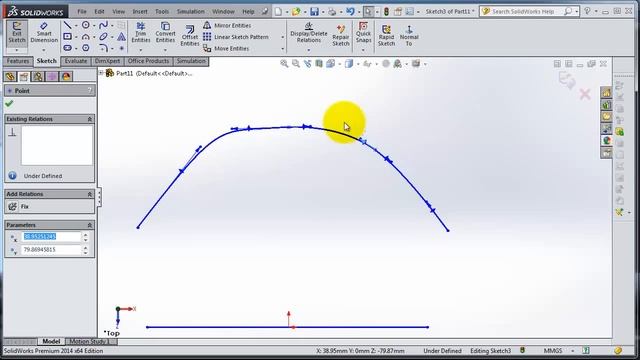This screenshot has width=640, height=360.
Task: Switch to the Features tab
Action: [x=18, y=61]
